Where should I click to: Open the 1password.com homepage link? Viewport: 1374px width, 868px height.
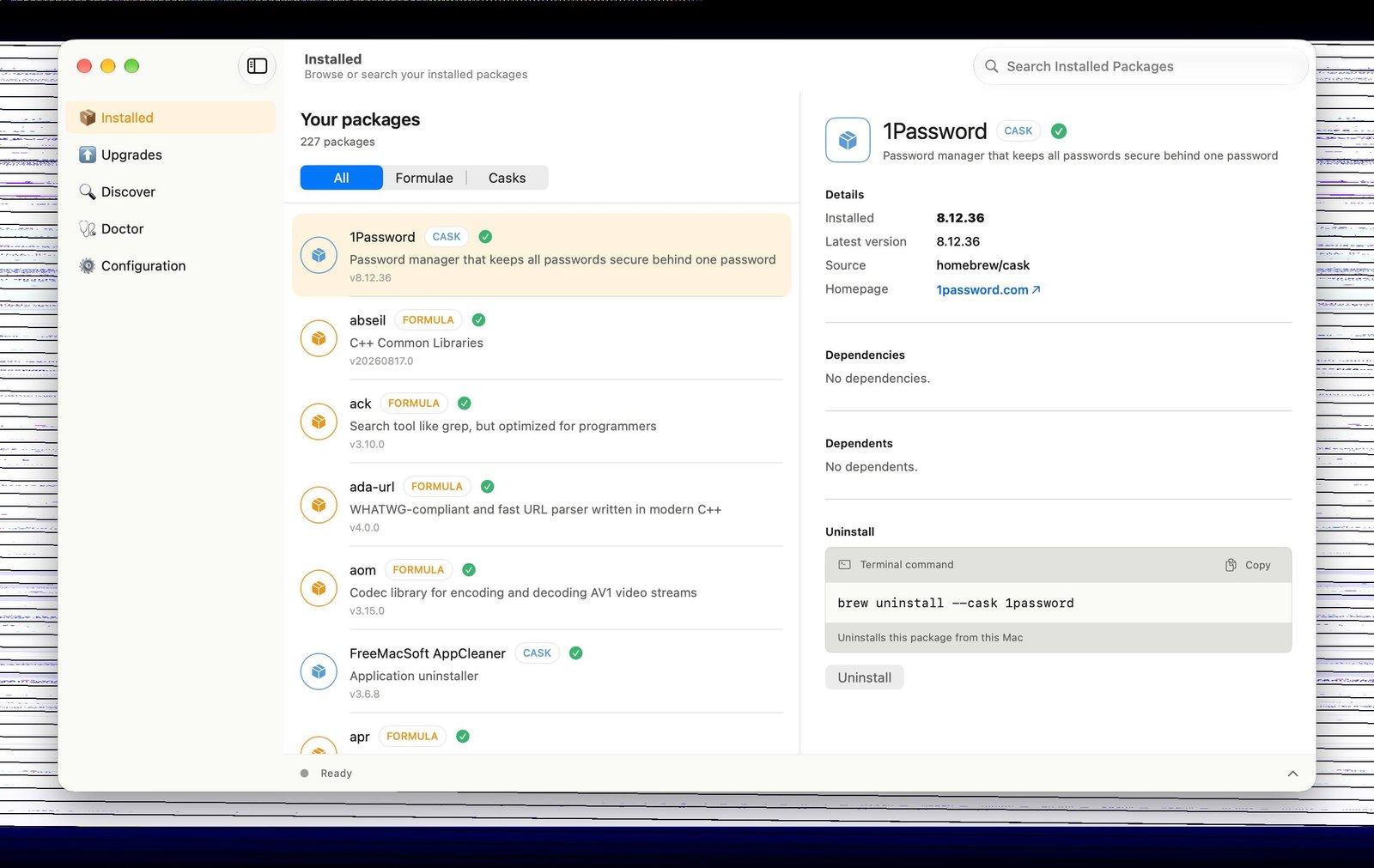[x=988, y=290]
